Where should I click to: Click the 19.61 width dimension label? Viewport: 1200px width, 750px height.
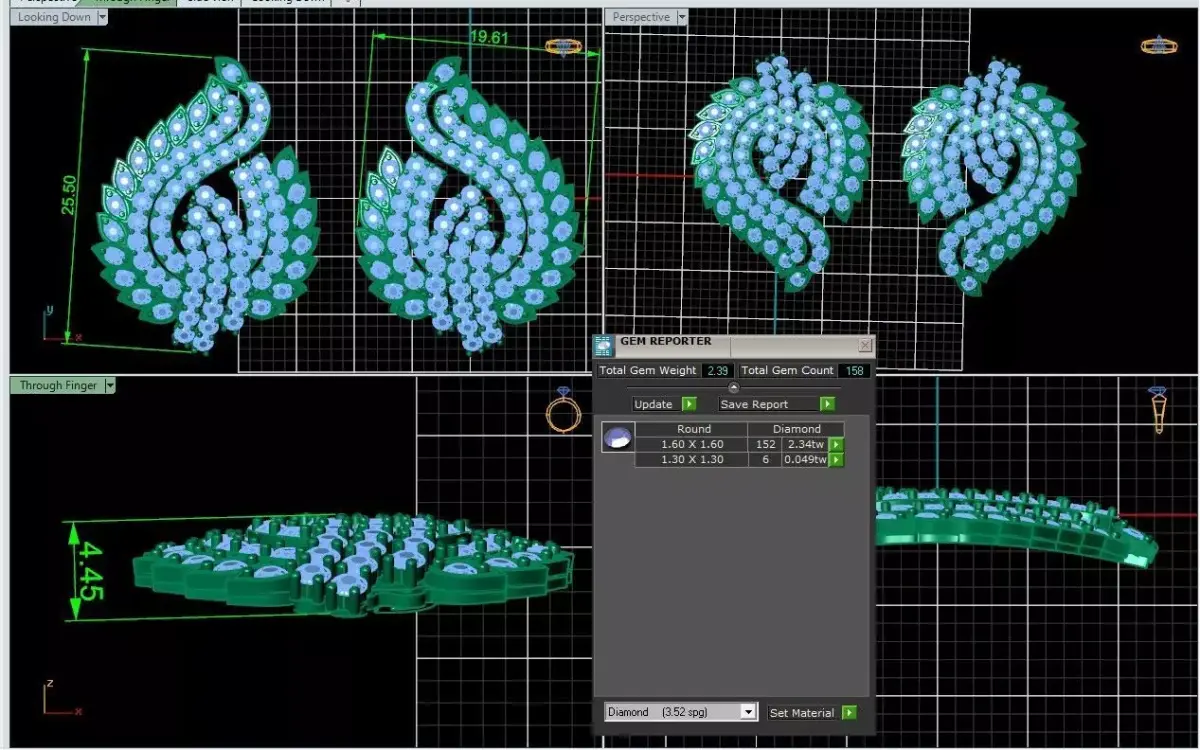click(x=490, y=37)
